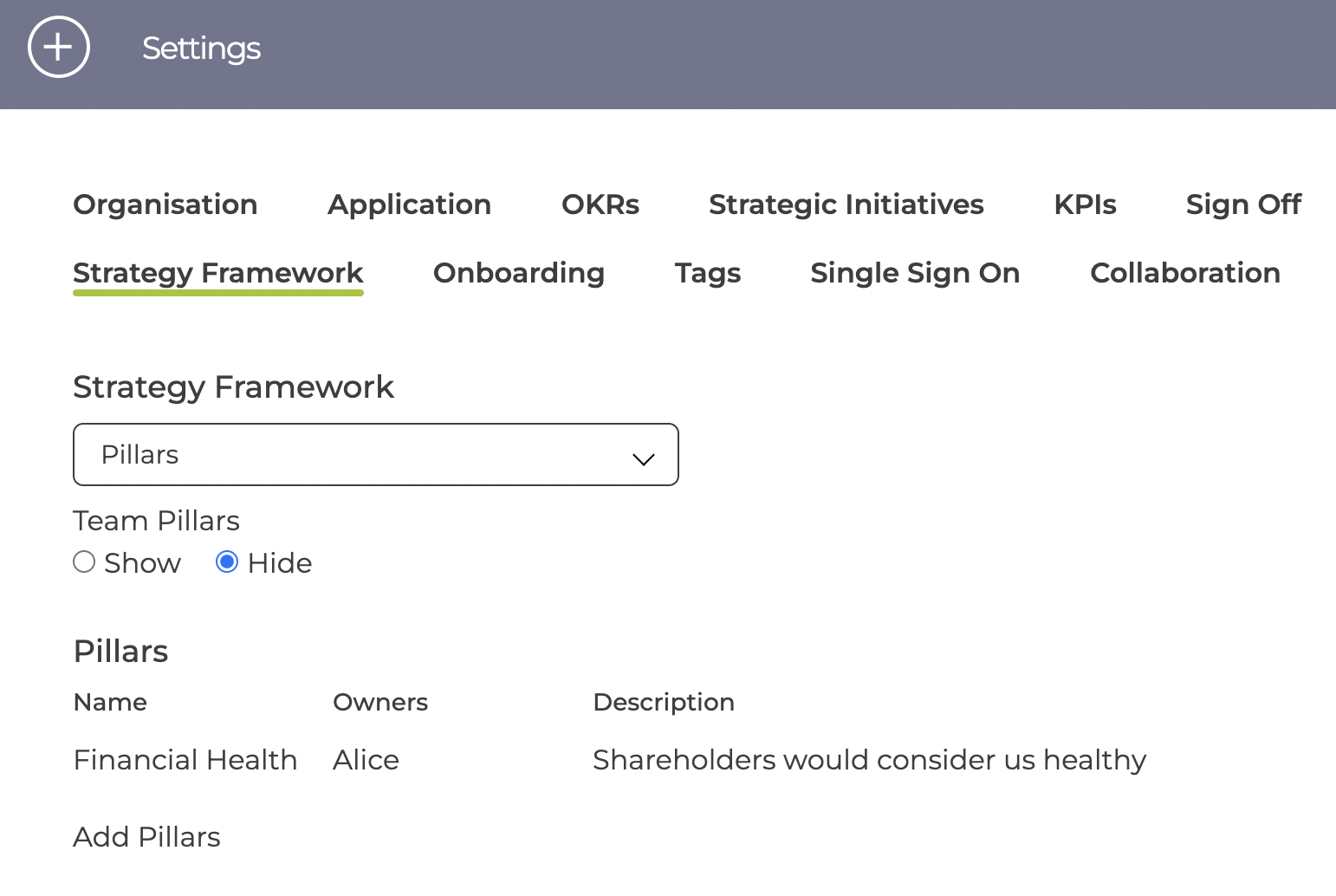Open the Sign Off tab
The width and height of the screenshot is (1336, 896).
point(1243,205)
